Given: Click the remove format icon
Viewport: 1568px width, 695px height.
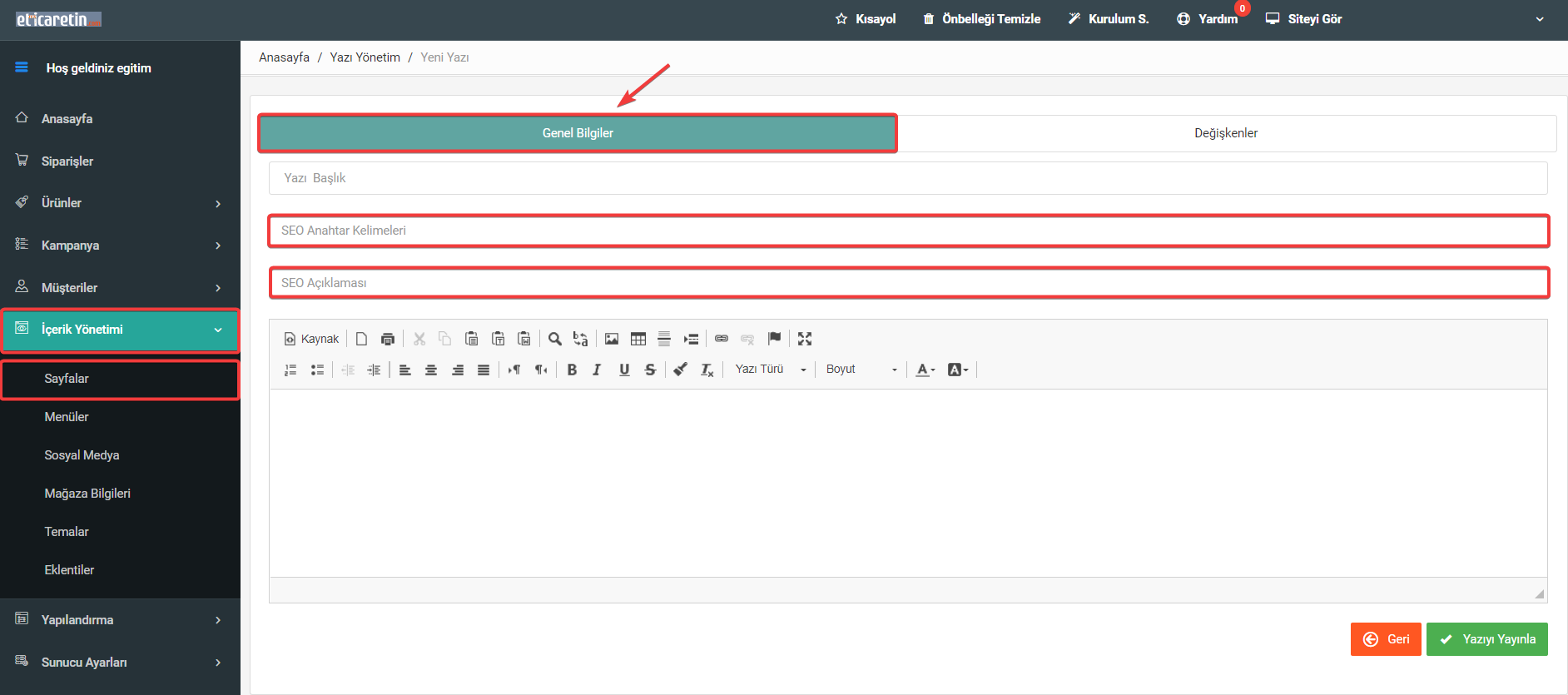Looking at the screenshot, I should [x=707, y=370].
